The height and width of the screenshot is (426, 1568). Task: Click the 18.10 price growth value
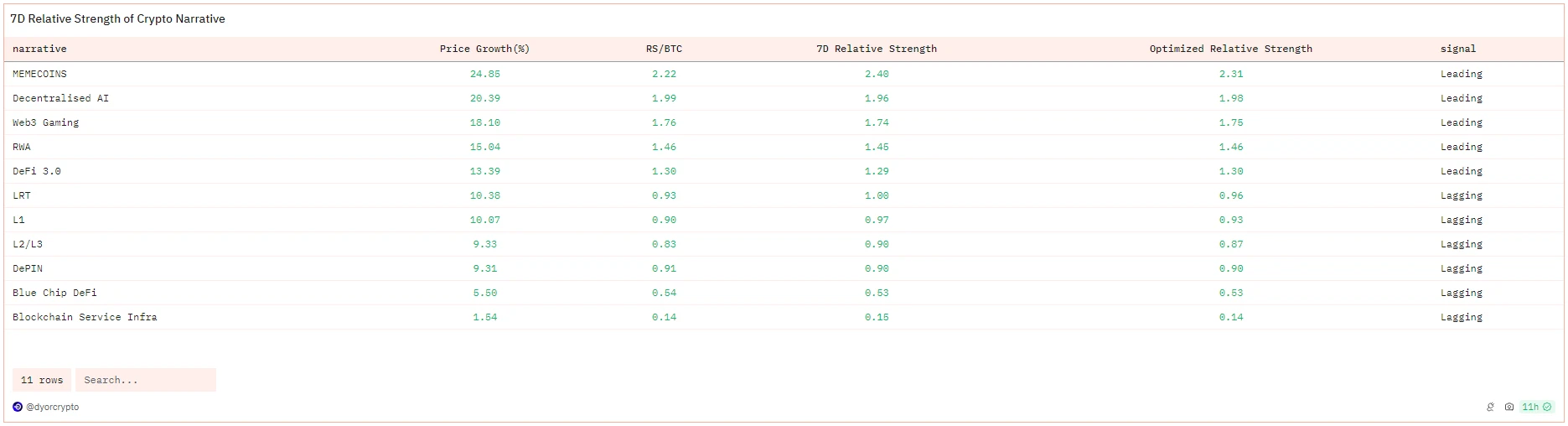484,122
